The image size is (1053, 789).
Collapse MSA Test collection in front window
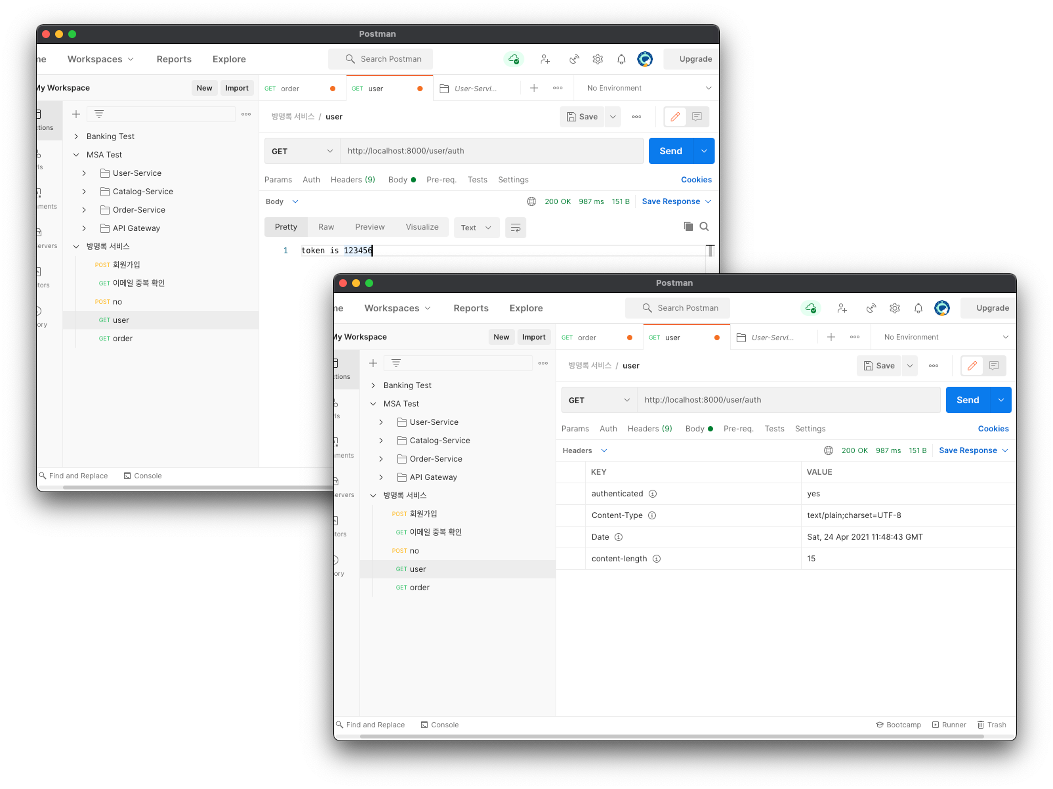click(373, 404)
